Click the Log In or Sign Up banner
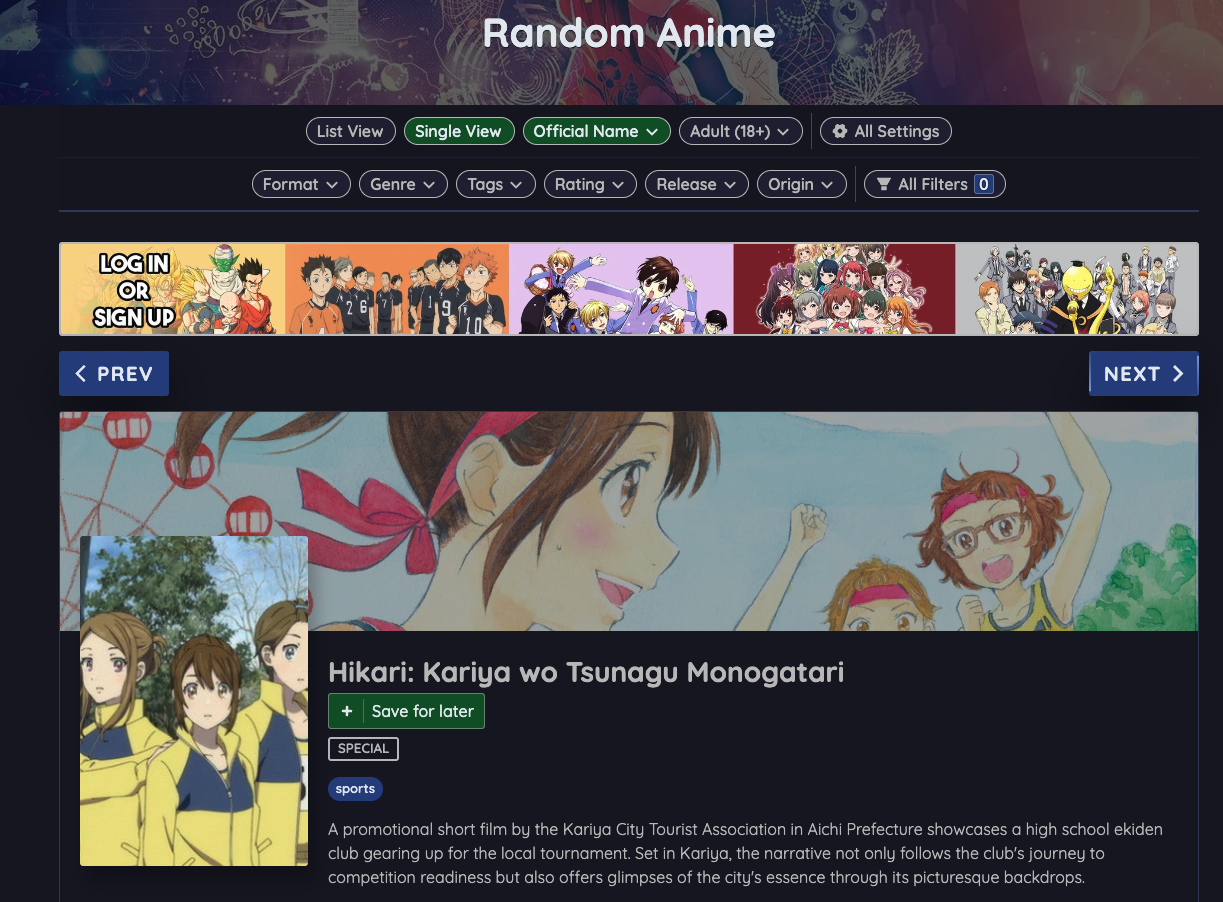This screenshot has height=902, width=1223. pos(172,289)
